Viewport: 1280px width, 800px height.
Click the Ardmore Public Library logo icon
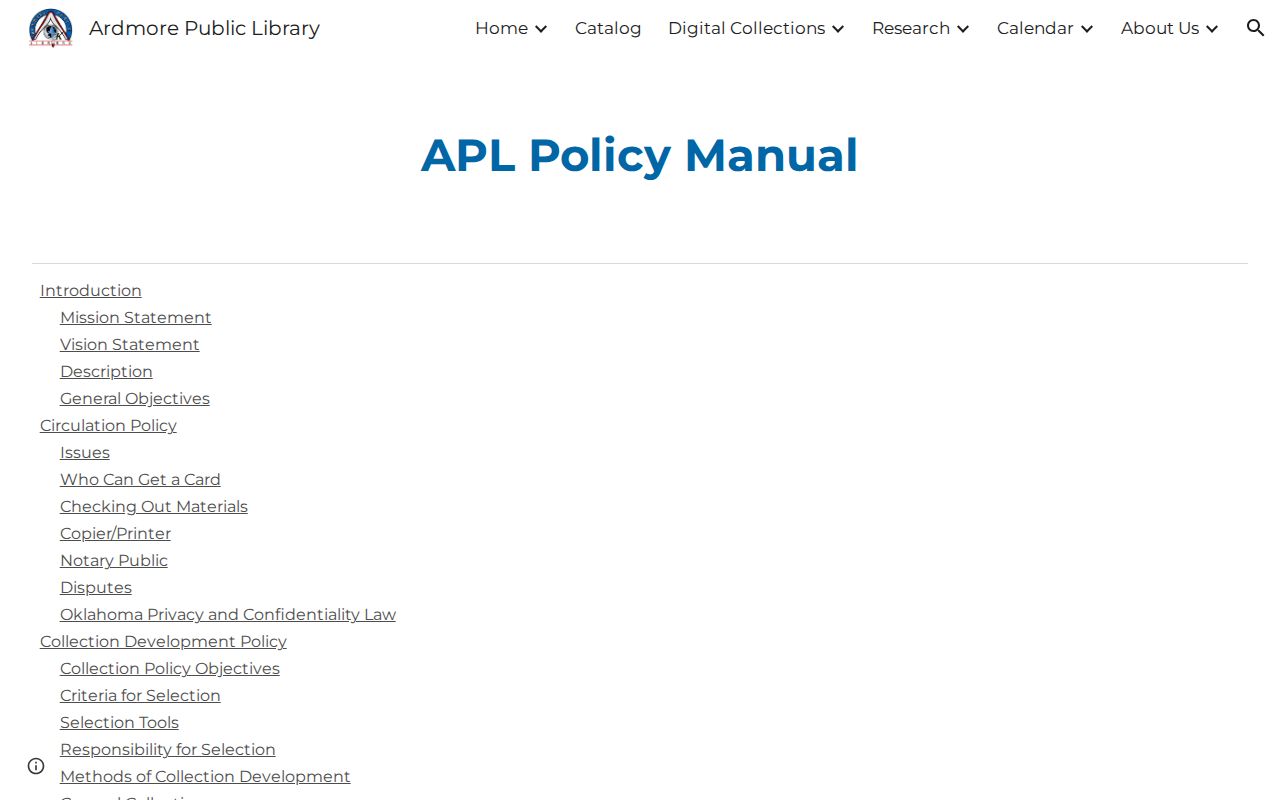[51, 28]
